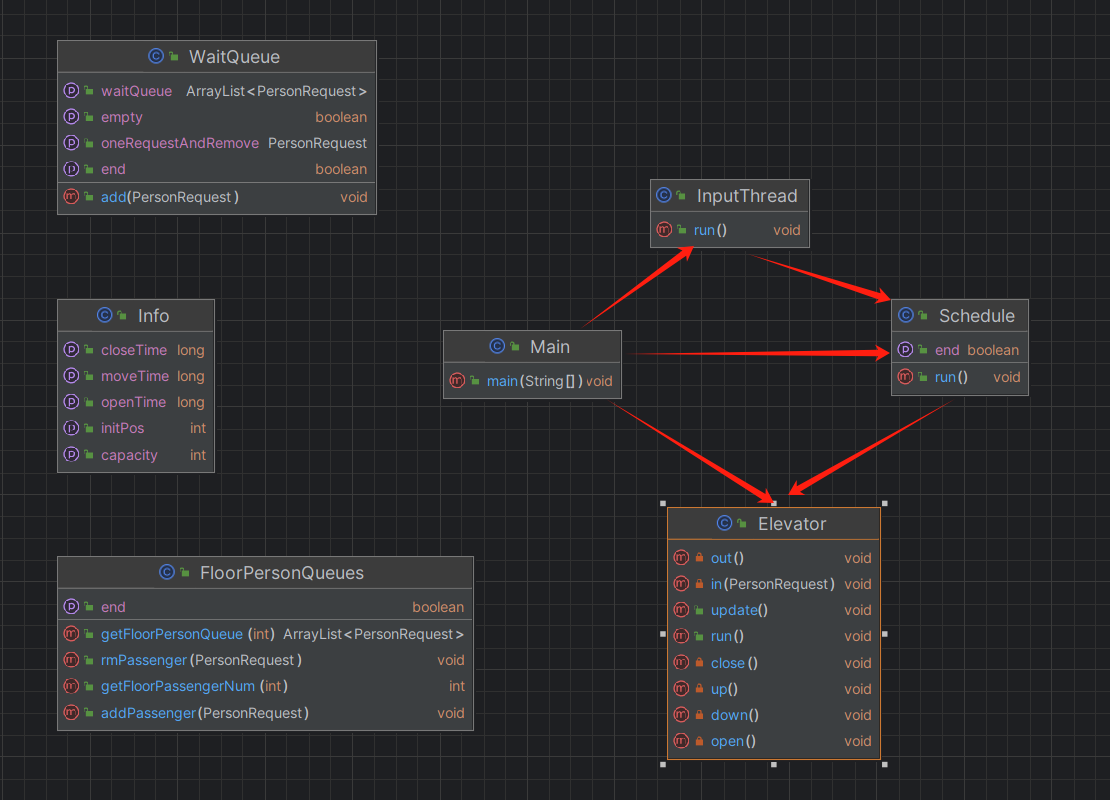The image size is (1110, 800).
Task: Click the class icon of FloorPersonQueues header
Action: (x=167, y=572)
